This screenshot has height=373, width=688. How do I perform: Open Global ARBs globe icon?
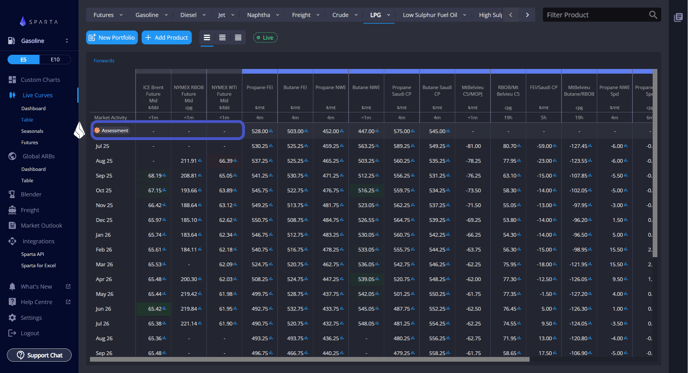coord(12,156)
